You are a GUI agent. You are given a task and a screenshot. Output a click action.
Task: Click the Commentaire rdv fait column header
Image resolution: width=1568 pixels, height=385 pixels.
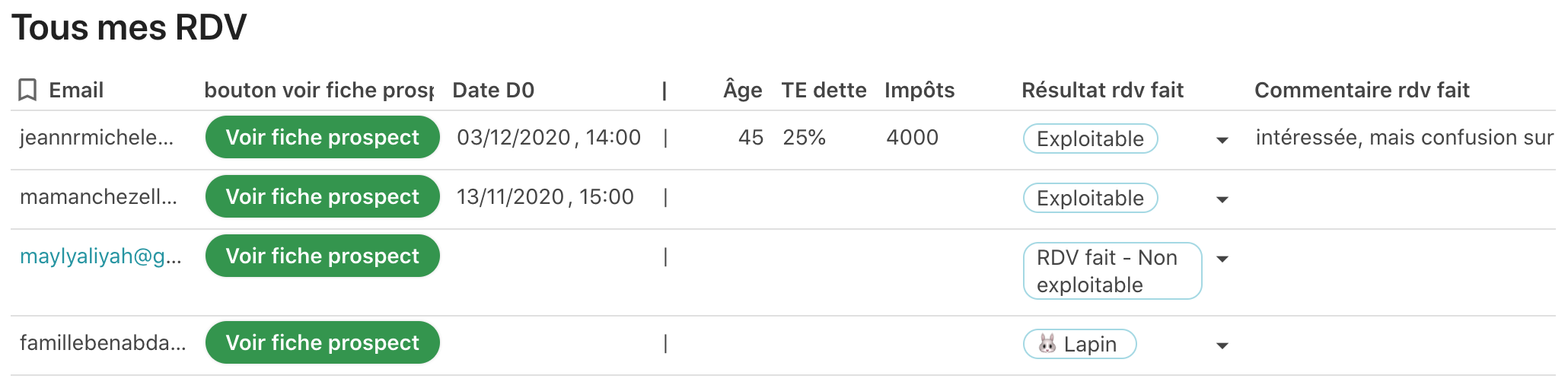(x=1362, y=90)
